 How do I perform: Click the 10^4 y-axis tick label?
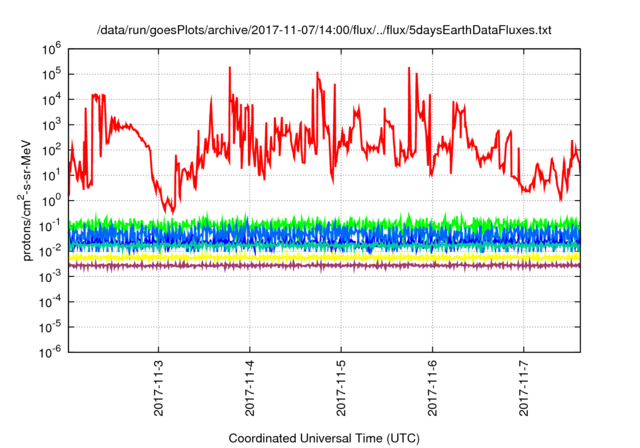[51, 99]
